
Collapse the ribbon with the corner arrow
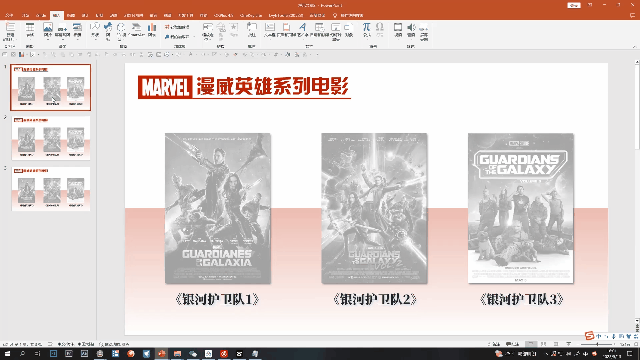(x=634, y=47)
